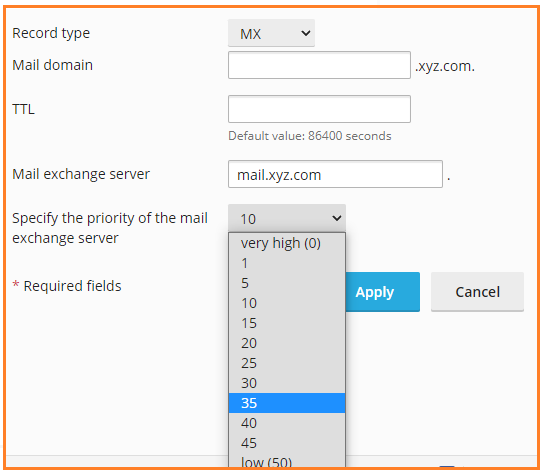Select priority option 40

click(x=287, y=423)
